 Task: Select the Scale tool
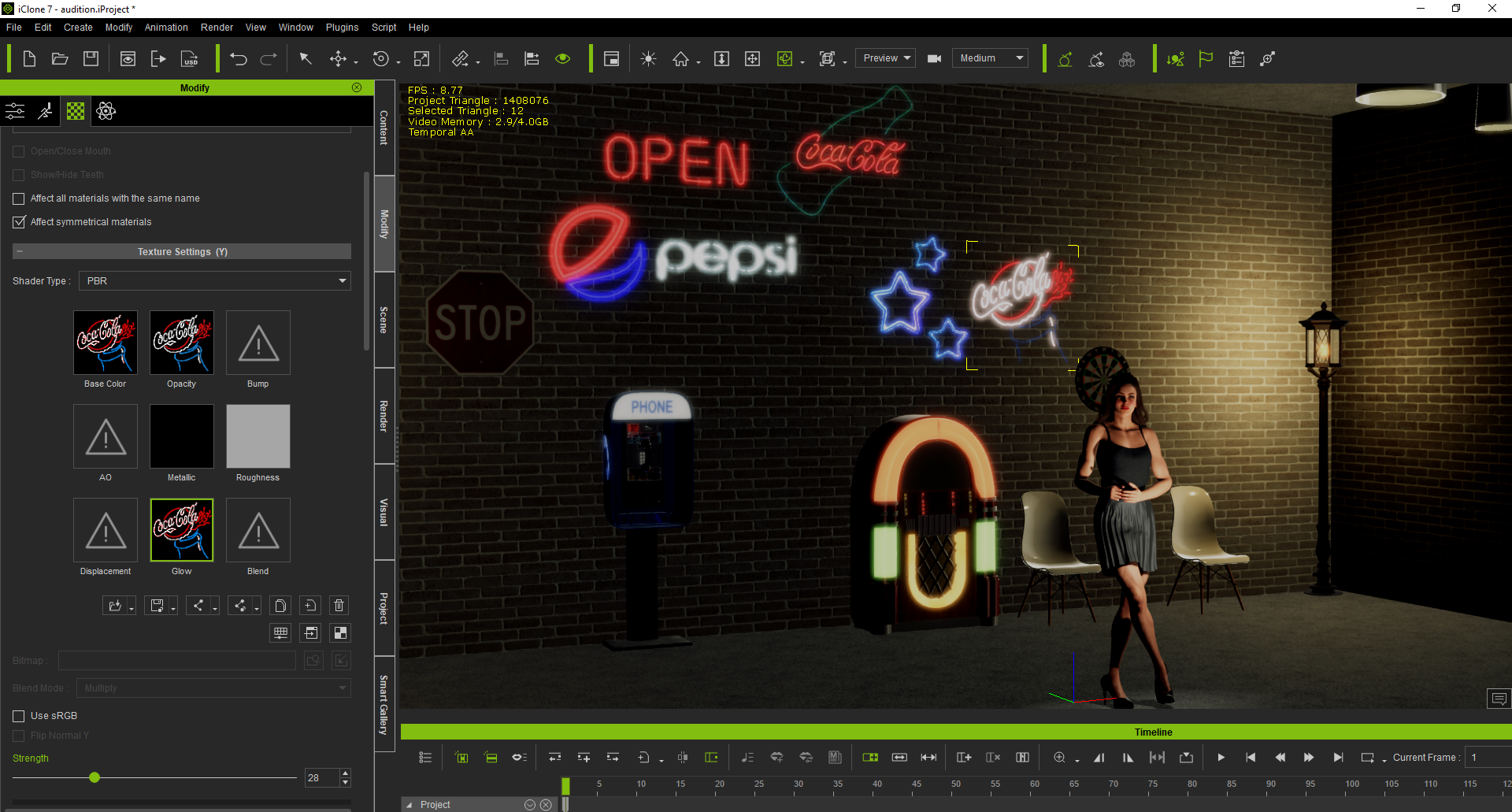coord(422,59)
